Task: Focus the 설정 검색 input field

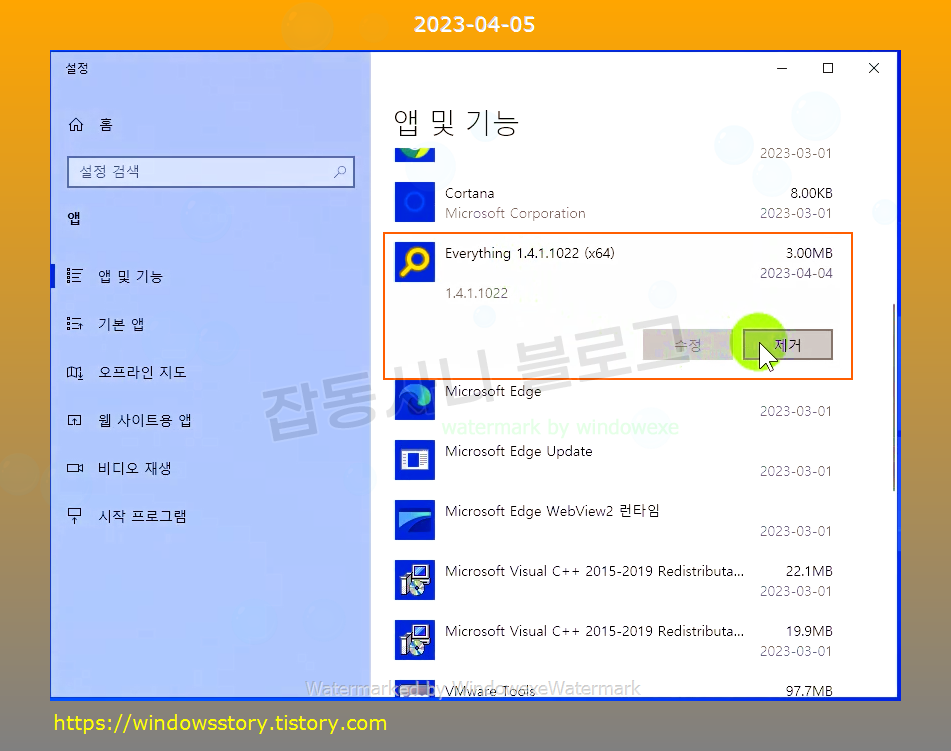Action: click(x=210, y=172)
